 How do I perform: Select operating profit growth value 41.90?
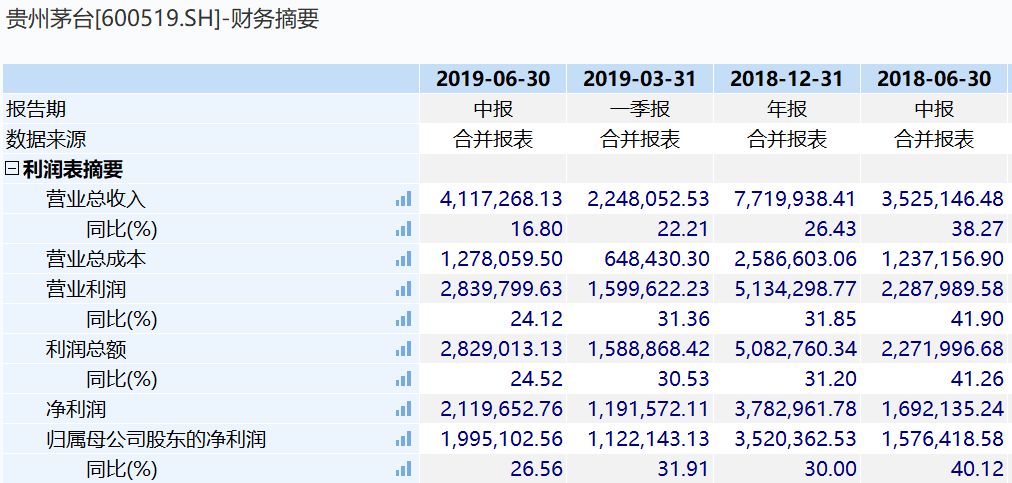click(977, 319)
